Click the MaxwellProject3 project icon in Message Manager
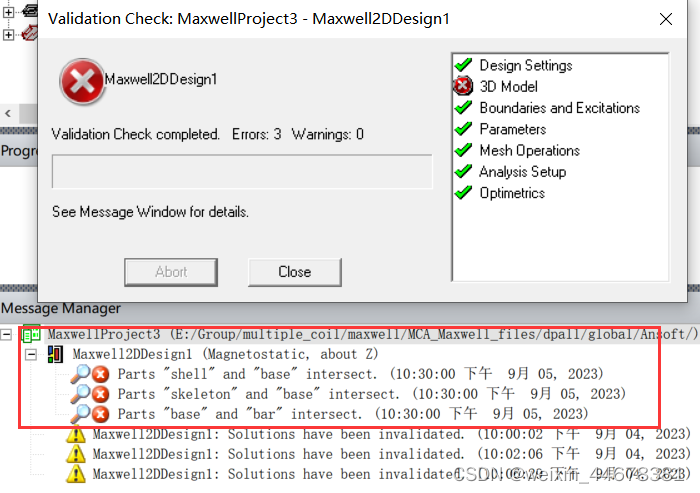 click(x=31, y=334)
